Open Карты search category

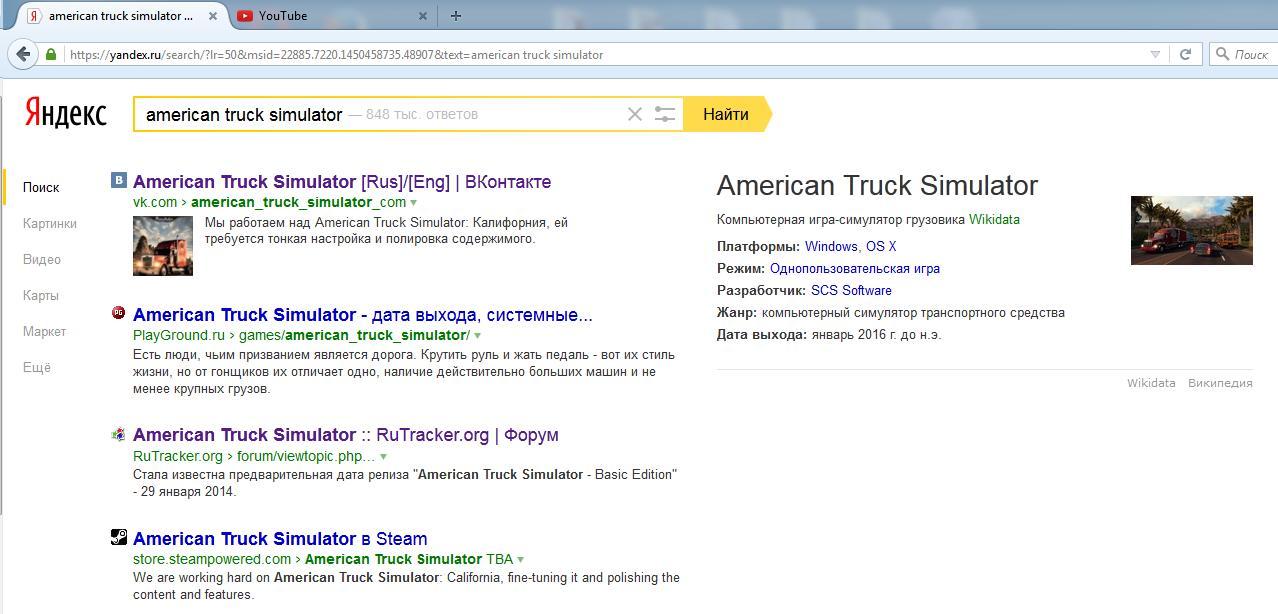[41, 295]
